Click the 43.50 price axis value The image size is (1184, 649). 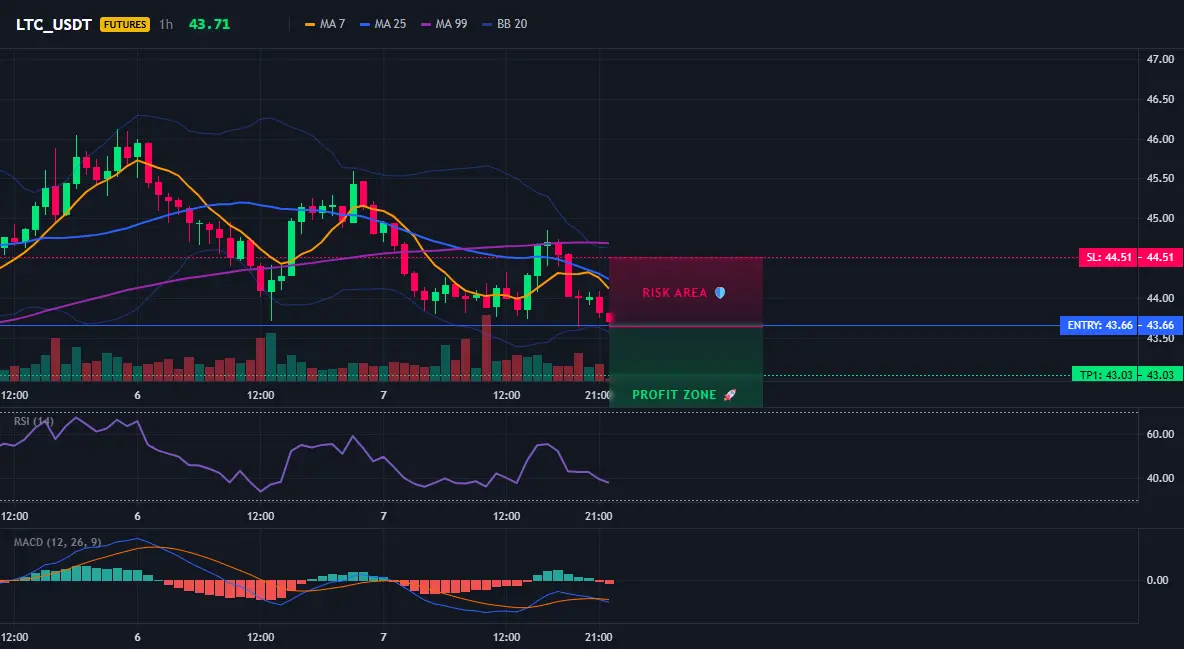(1160, 338)
